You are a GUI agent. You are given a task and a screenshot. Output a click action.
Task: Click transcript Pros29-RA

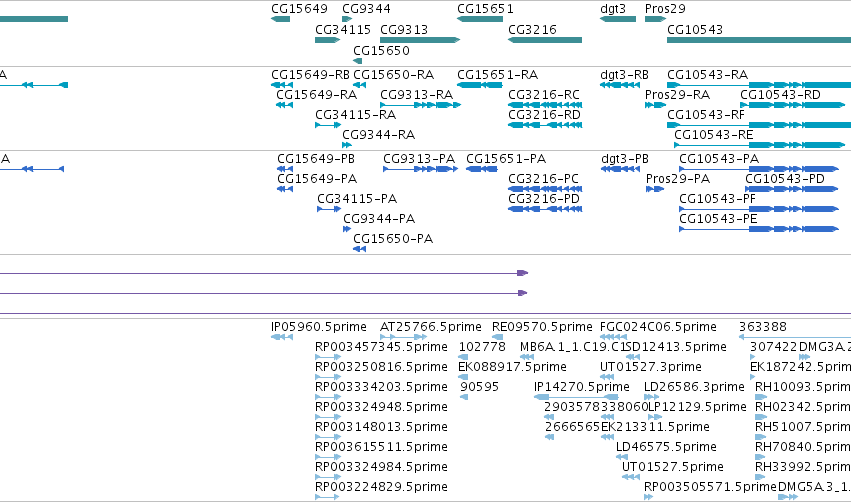click(655, 105)
